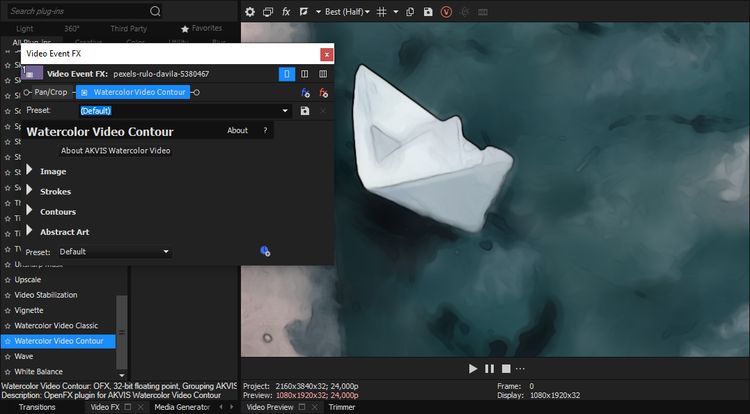Favorite star next to Upscale
The width and height of the screenshot is (750, 414).
pos(7,280)
